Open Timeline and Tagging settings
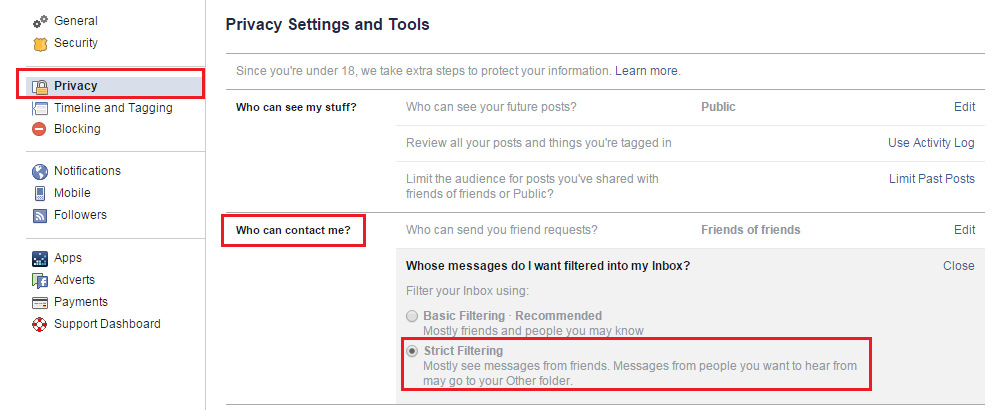 click(x=112, y=108)
